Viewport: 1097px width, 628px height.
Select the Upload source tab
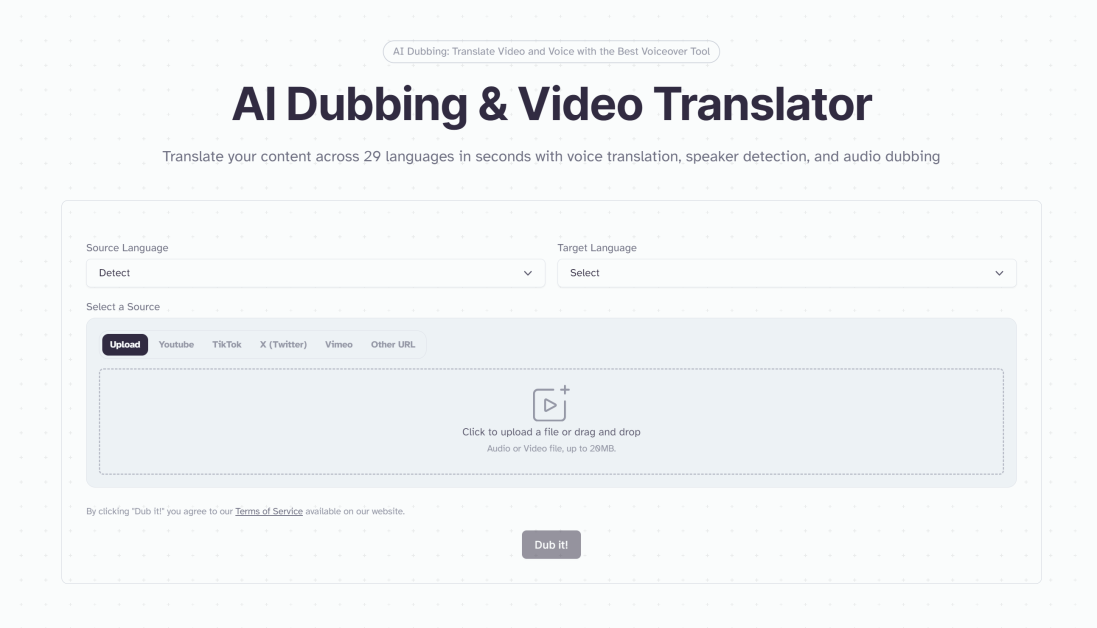125,344
